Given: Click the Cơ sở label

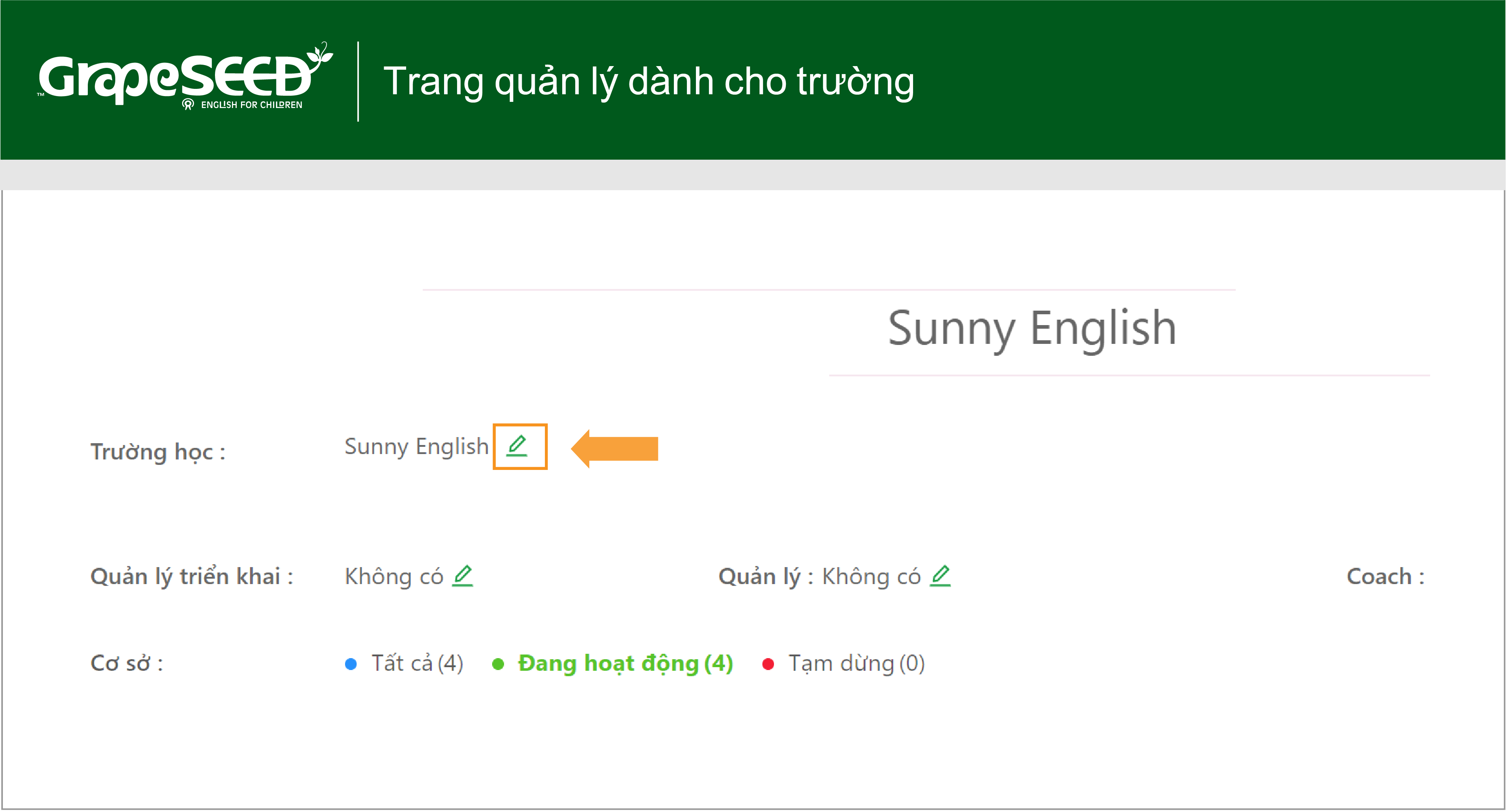Looking at the screenshot, I should [127, 664].
